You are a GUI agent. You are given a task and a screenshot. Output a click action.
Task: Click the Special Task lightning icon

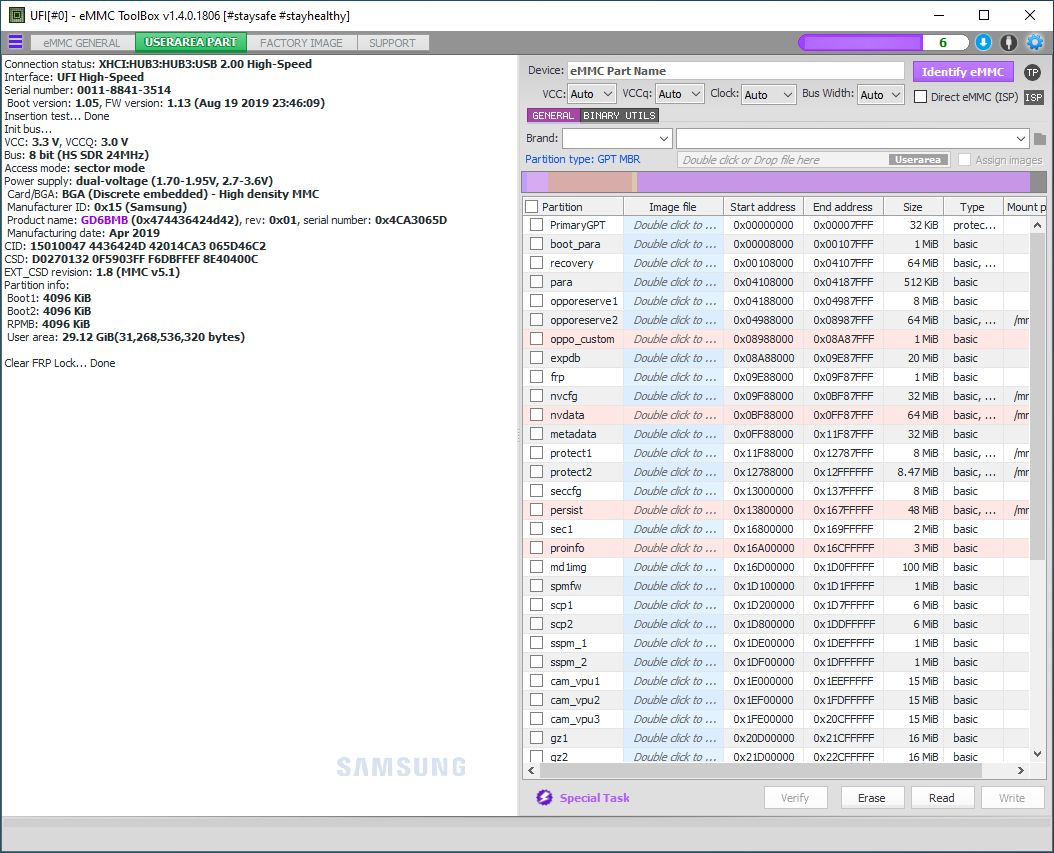pyautogui.click(x=544, y=797)
